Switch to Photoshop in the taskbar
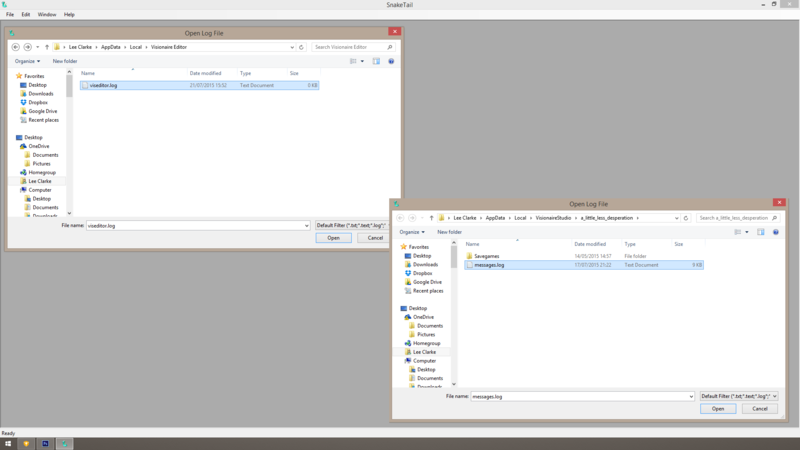 pyautogui.click(x=46, y=443)
